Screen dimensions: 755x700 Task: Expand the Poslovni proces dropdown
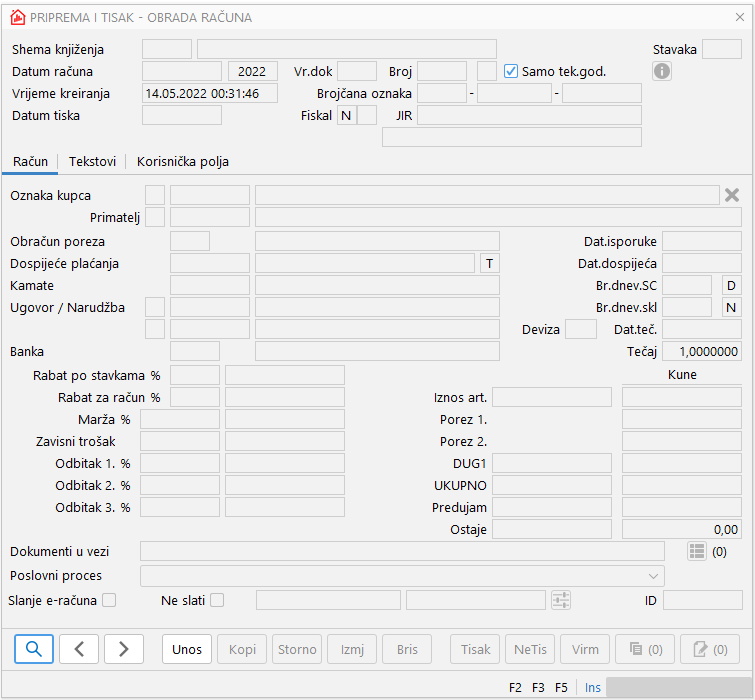tap(654, 576)
